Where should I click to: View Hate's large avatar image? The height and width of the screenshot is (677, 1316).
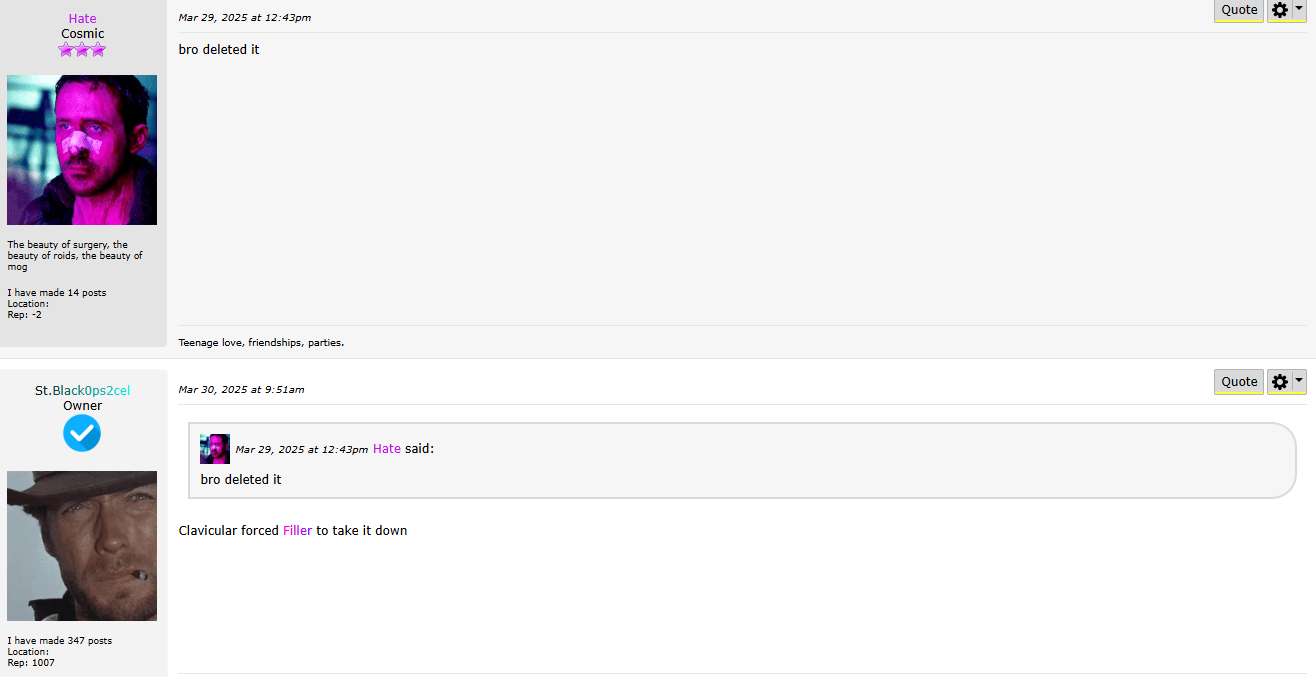click(82, 150)
